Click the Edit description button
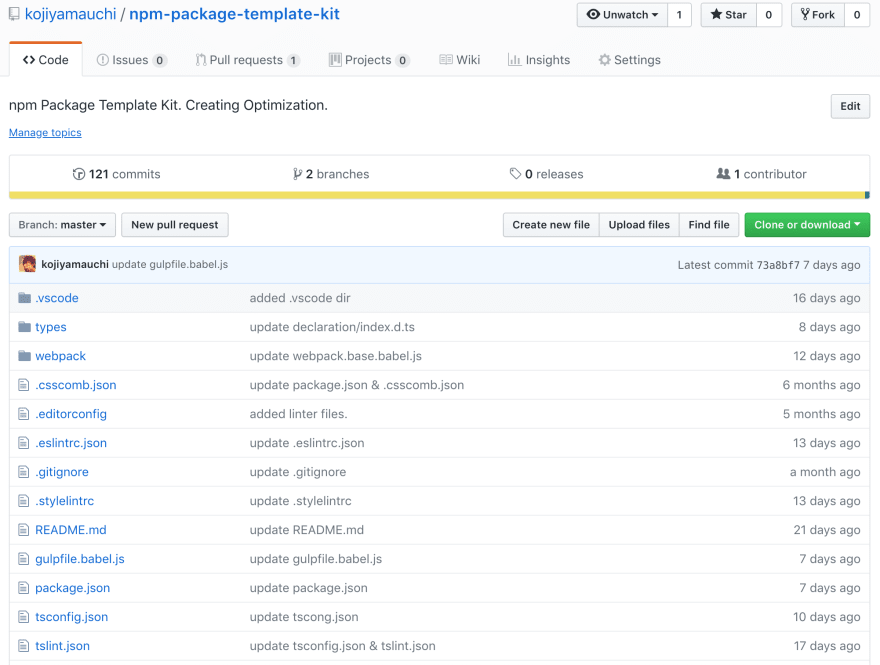Image resolution: width=880 pixels, height=665 pixels. (x=850, y=106)
